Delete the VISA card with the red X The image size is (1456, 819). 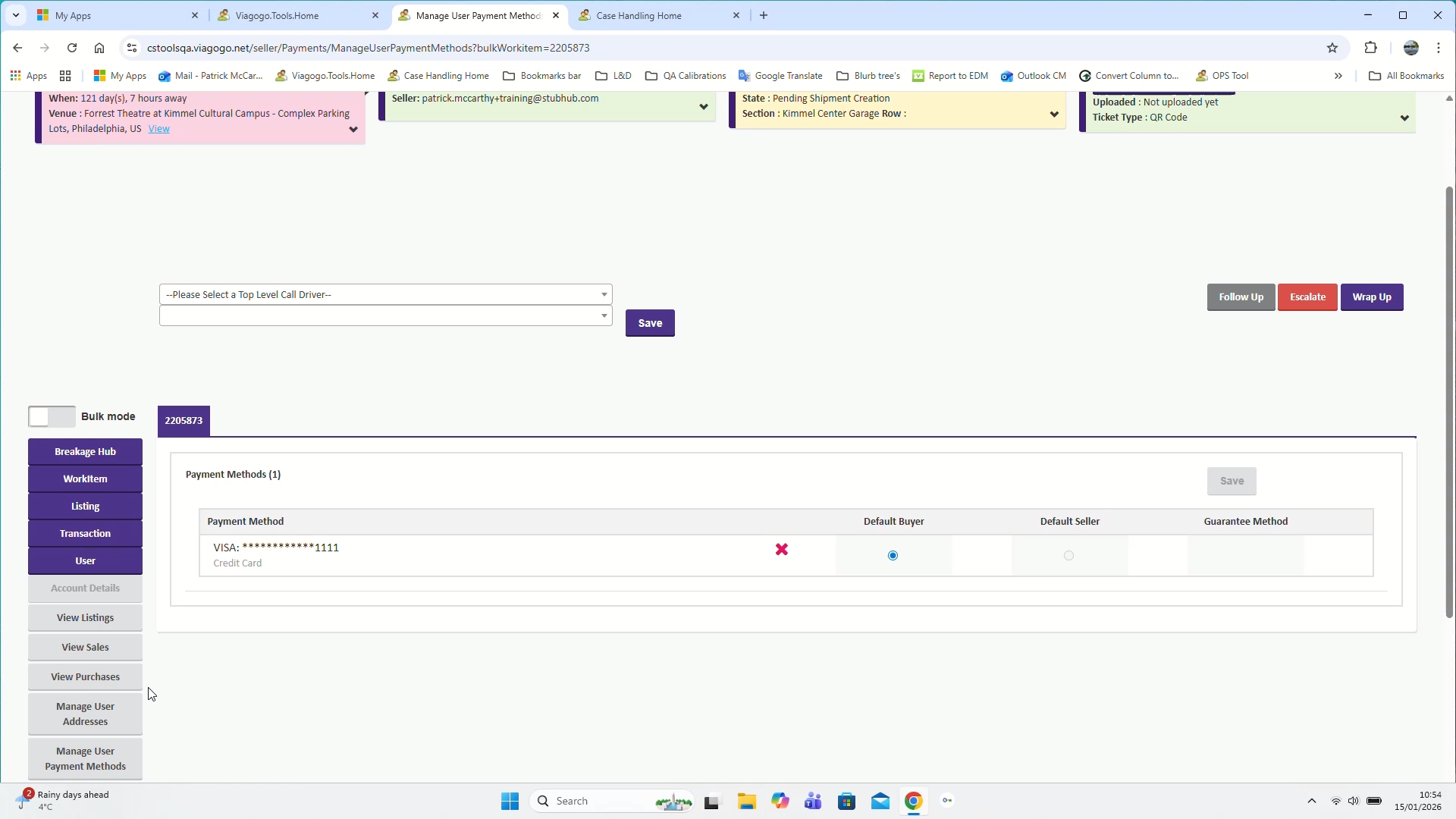click(x=782, y=550)
